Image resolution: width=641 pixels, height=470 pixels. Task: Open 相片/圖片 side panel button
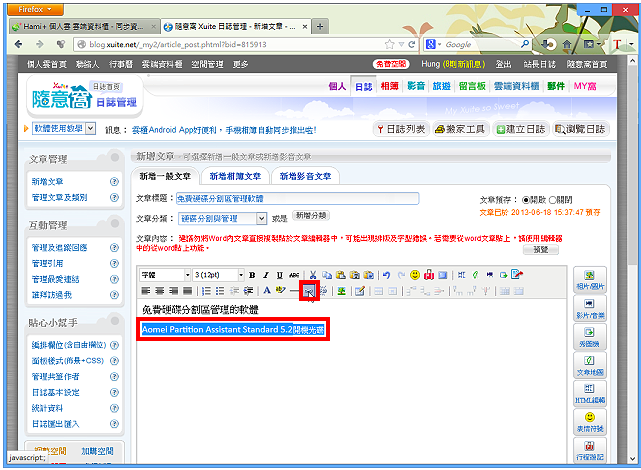pyautogui.click(x=589, y=280)
